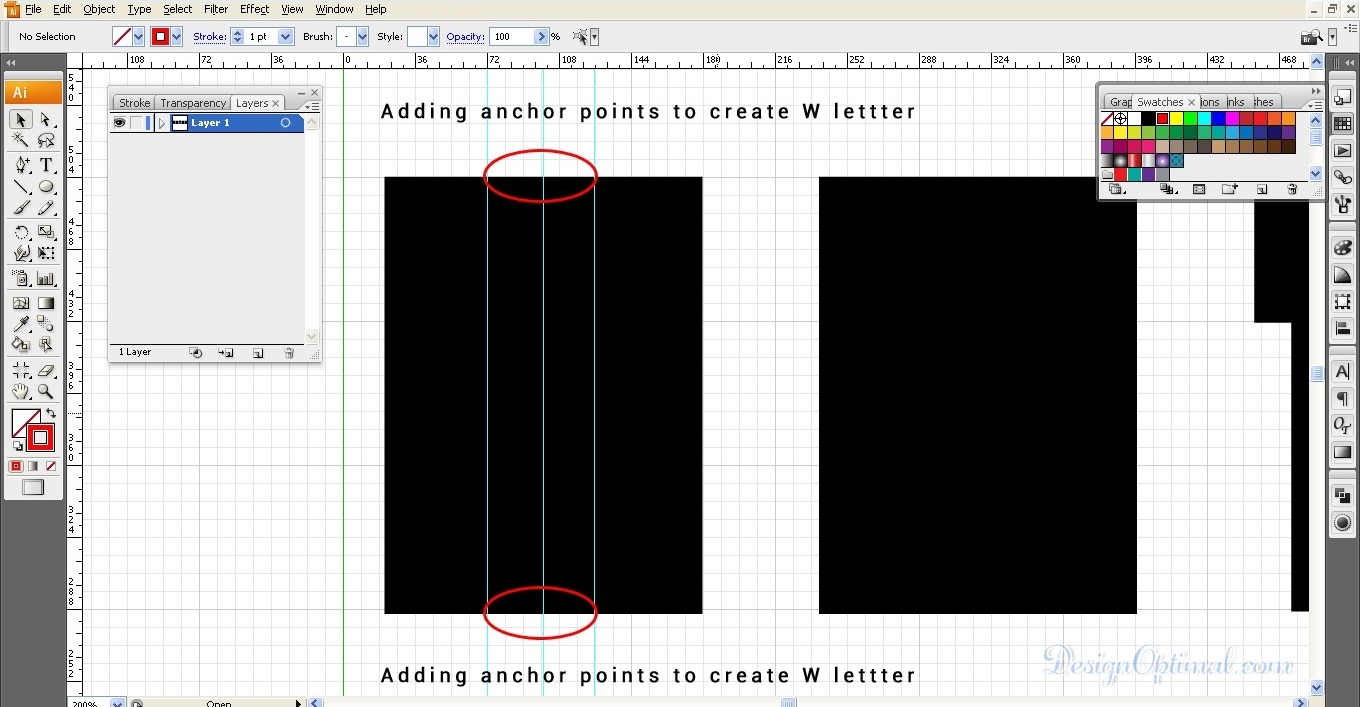Select the Ellipse tool

tap(46, 187)
